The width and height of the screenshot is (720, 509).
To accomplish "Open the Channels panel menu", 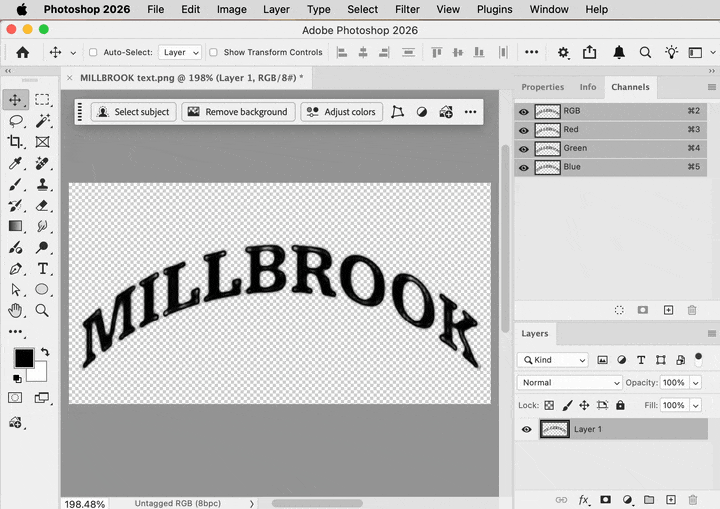I will [x=711, y=87].
